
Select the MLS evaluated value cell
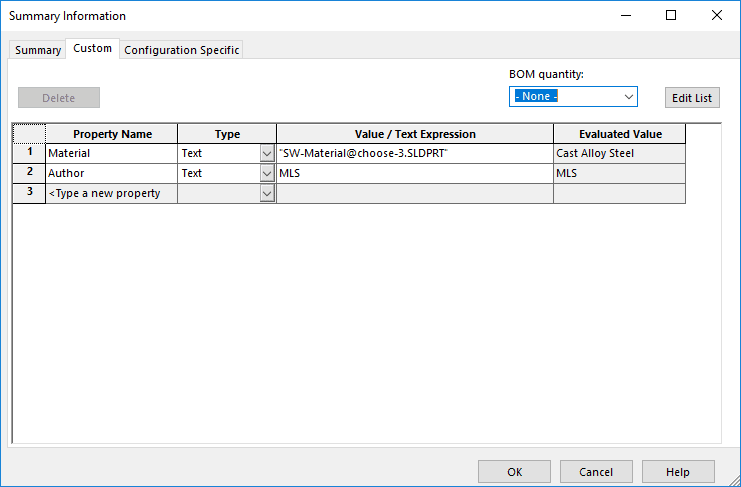pos(620,173)
